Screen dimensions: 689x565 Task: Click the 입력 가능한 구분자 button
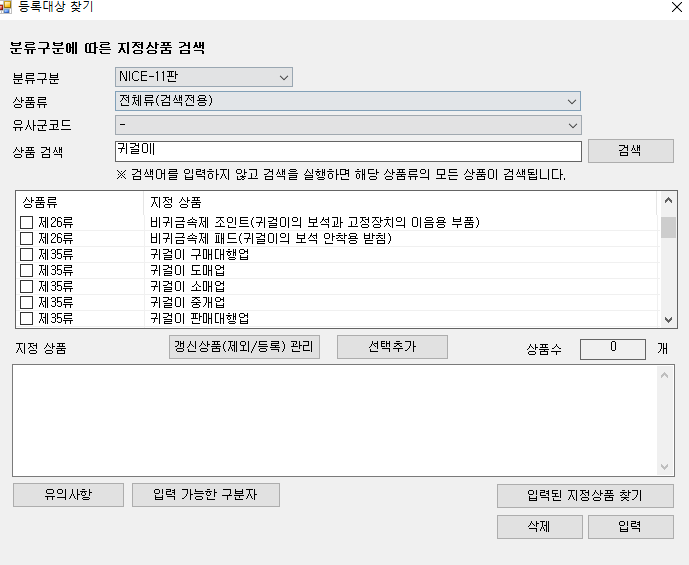pyautogui.click(x=206, y=495)
